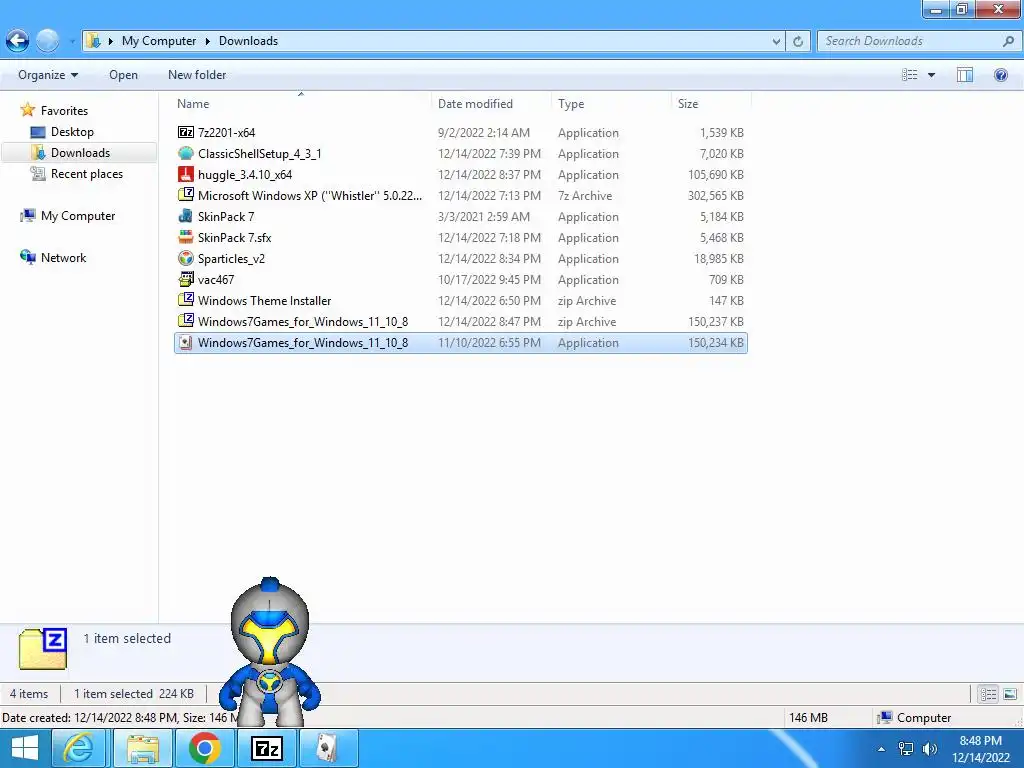Open the Windows Start button
Screen dimensions: 1024x768
(24, 748)
